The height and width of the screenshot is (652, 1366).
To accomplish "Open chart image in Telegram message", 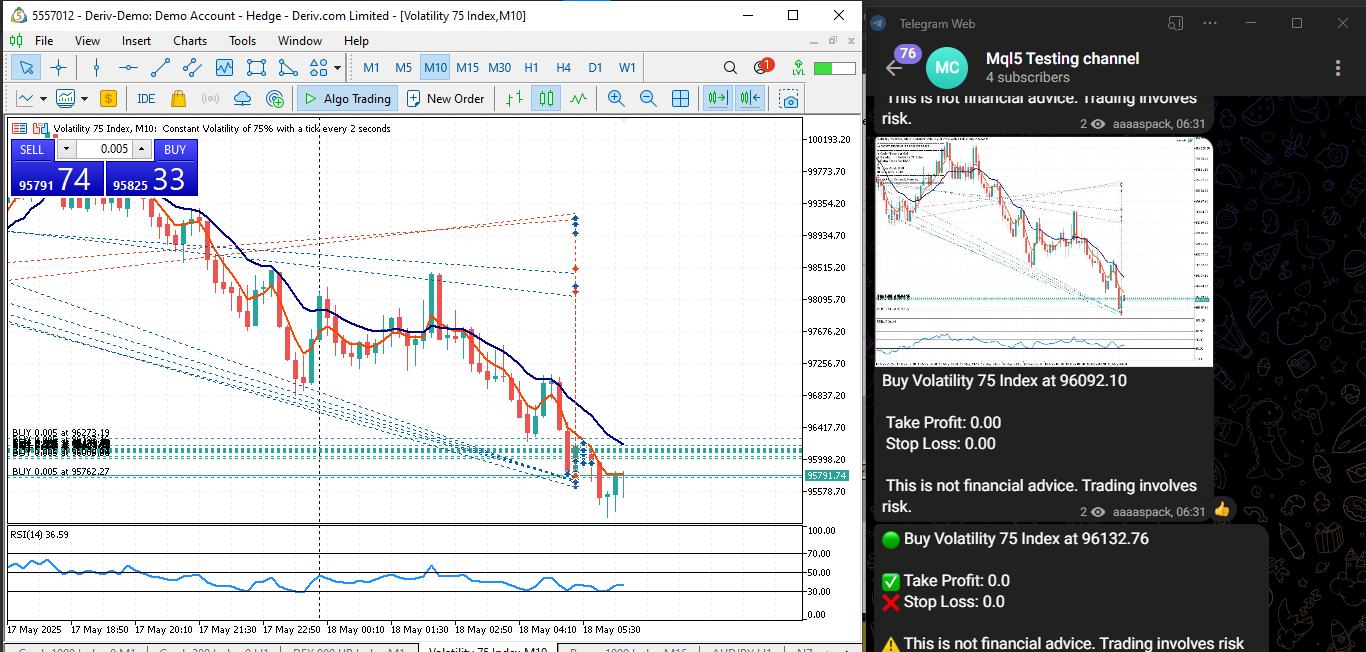I will [x=1044, y=252].
